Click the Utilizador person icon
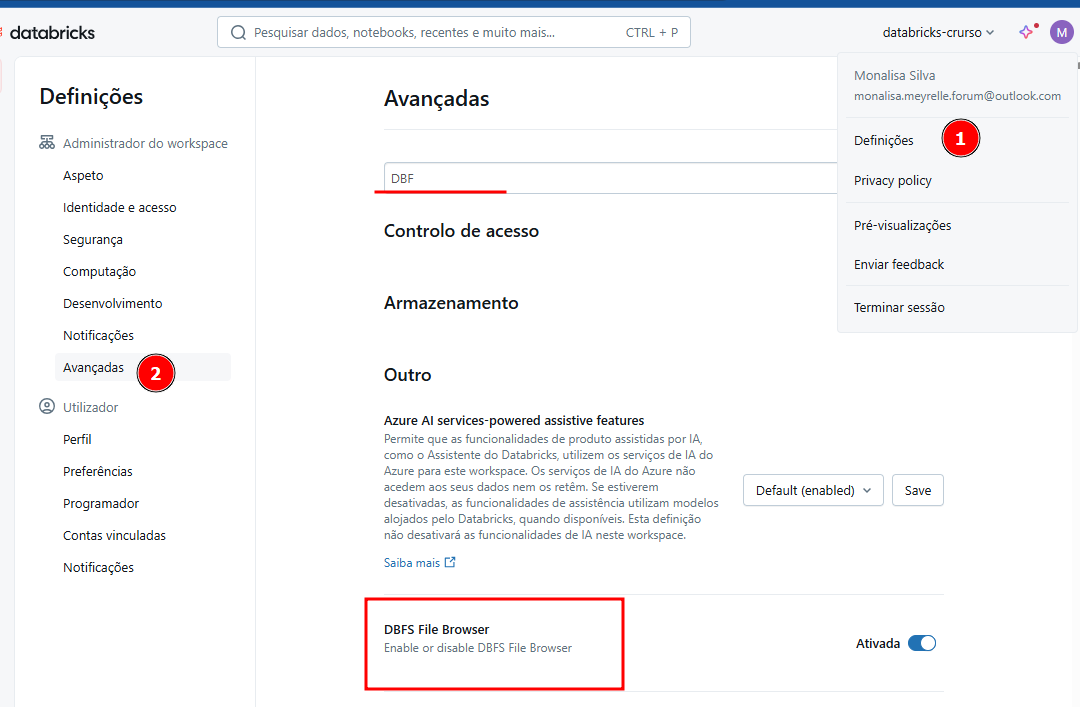The width and height of the screenshot is (1080, 707). [47, 407]
